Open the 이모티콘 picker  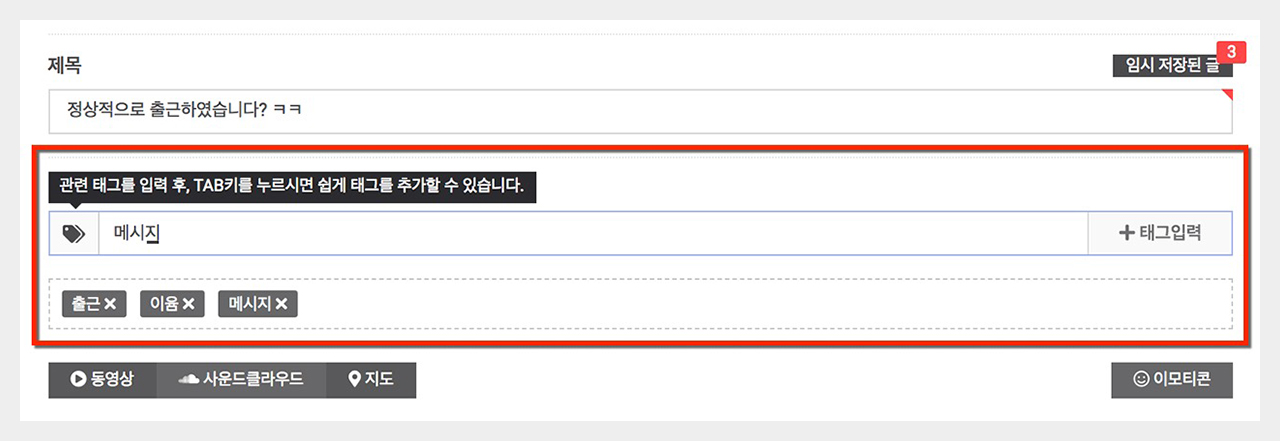tap(1172, 380)
